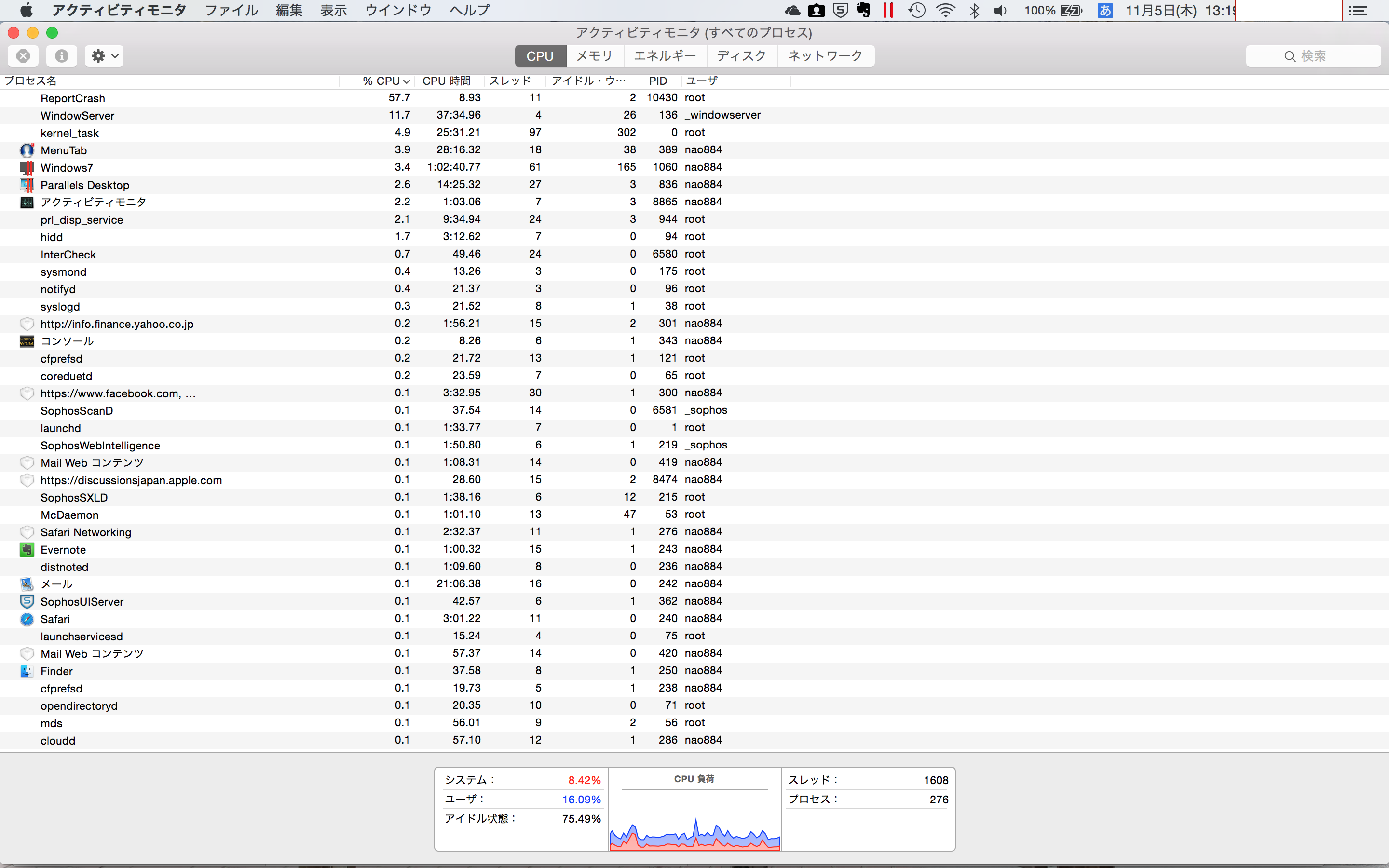Viewport: 1389px width, 868px height.
Task: Click the process info inspector button
Action: (61, 55)
